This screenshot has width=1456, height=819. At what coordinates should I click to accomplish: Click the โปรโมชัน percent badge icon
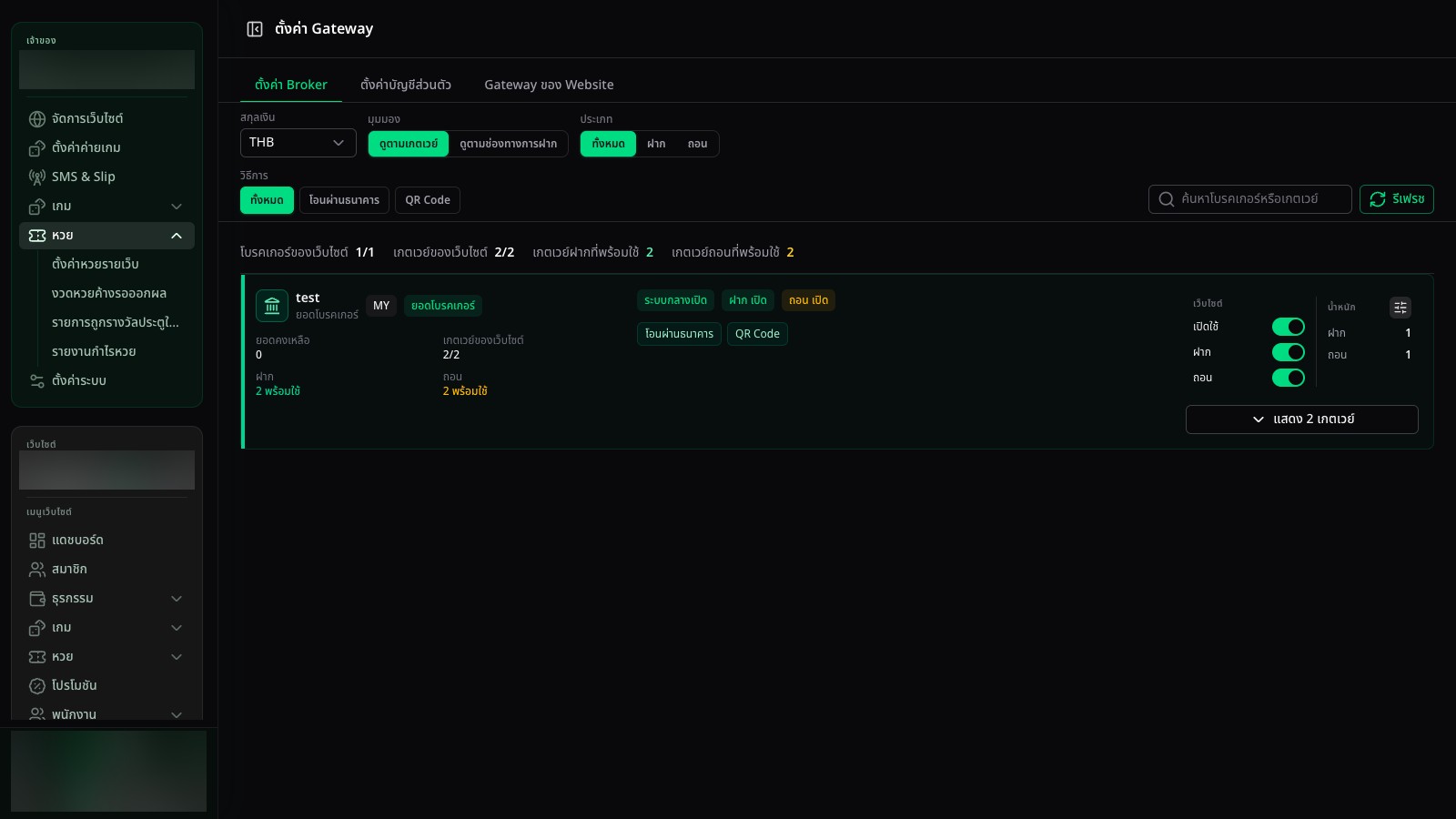37,686
